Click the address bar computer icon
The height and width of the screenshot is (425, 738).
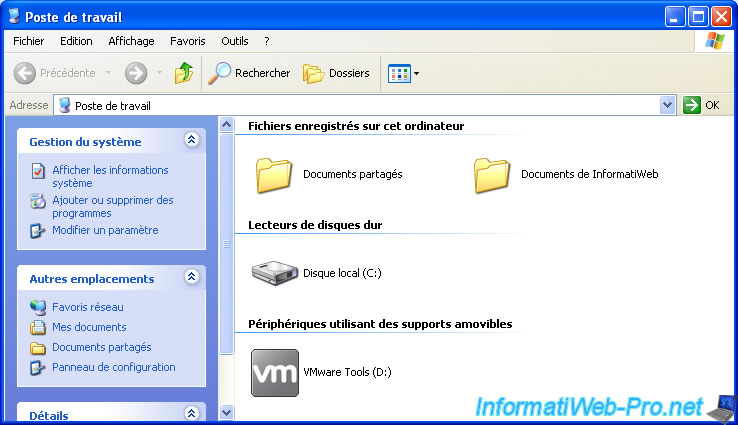pyautogui.click(x=65, y=105)
